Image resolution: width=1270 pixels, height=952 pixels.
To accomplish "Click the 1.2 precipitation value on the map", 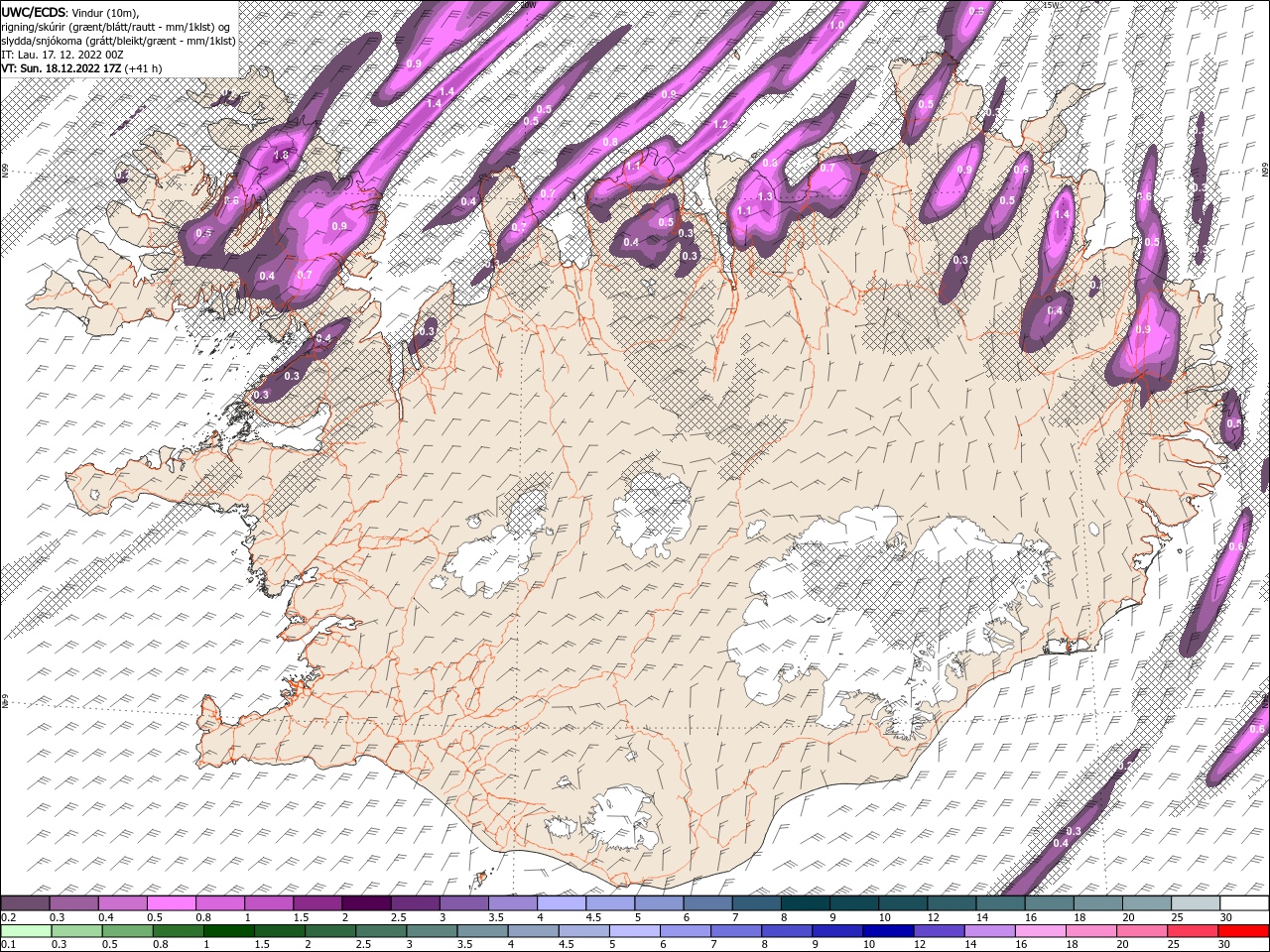I will [721, 125].
